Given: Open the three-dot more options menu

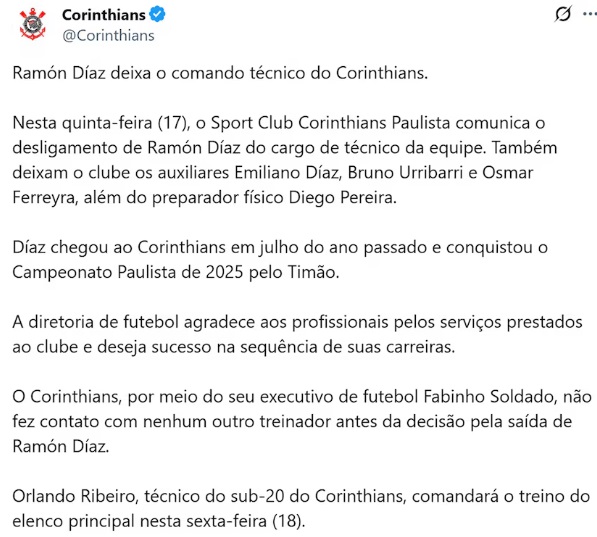Looking at the screenshot, I should (x=590, y=14).
